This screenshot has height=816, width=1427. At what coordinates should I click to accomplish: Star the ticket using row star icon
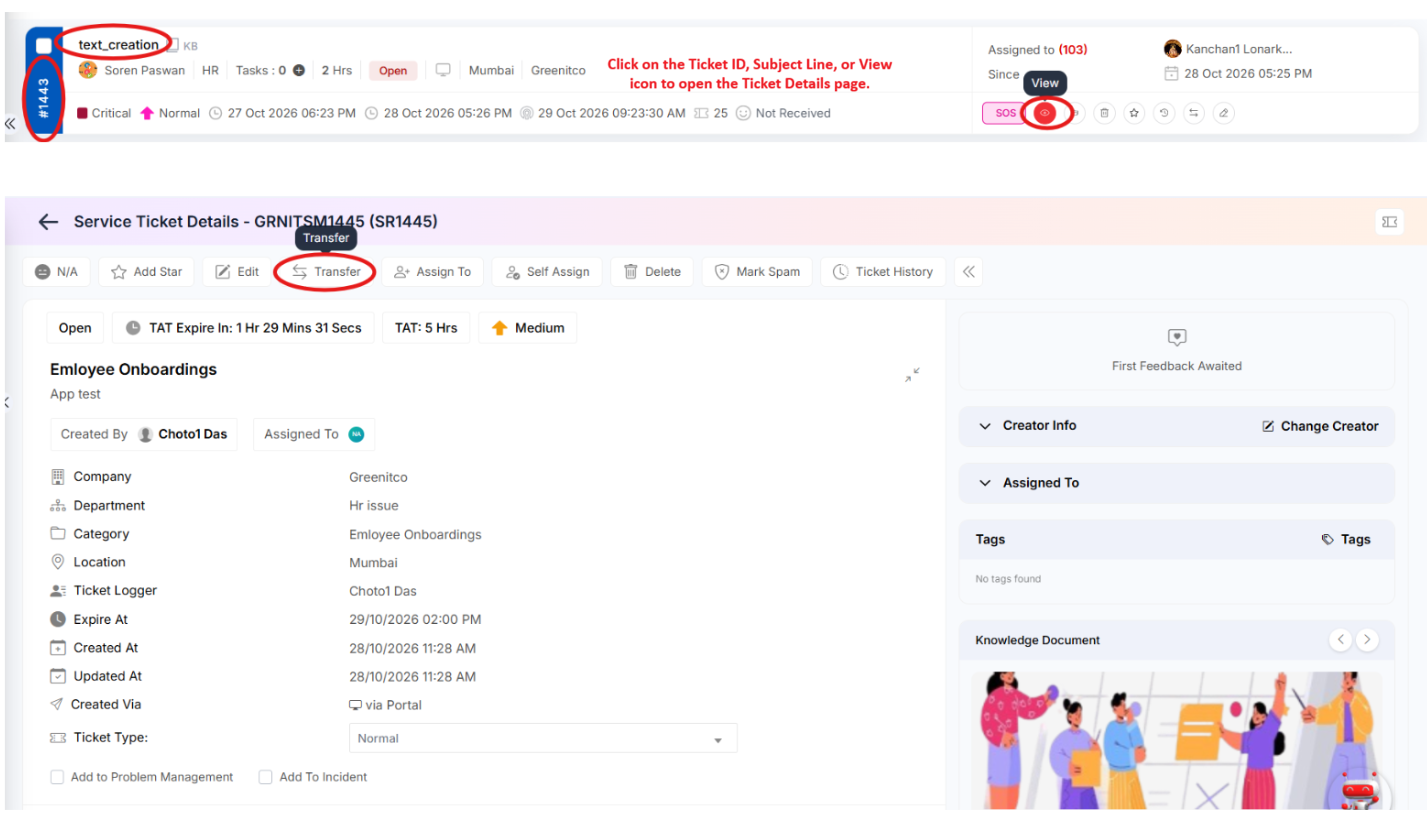click(x=1133, y=113)
